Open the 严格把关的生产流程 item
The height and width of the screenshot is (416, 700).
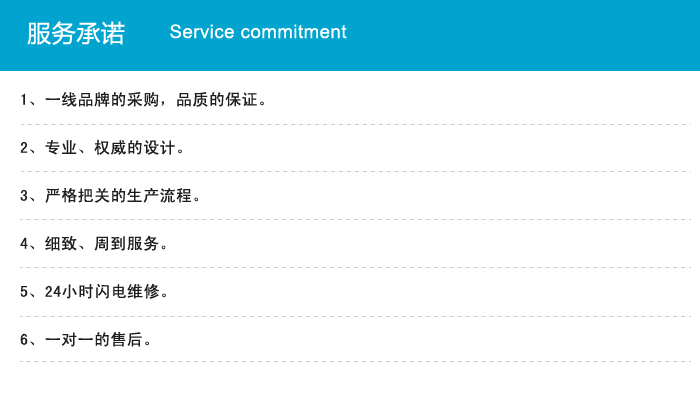[110, 196]
